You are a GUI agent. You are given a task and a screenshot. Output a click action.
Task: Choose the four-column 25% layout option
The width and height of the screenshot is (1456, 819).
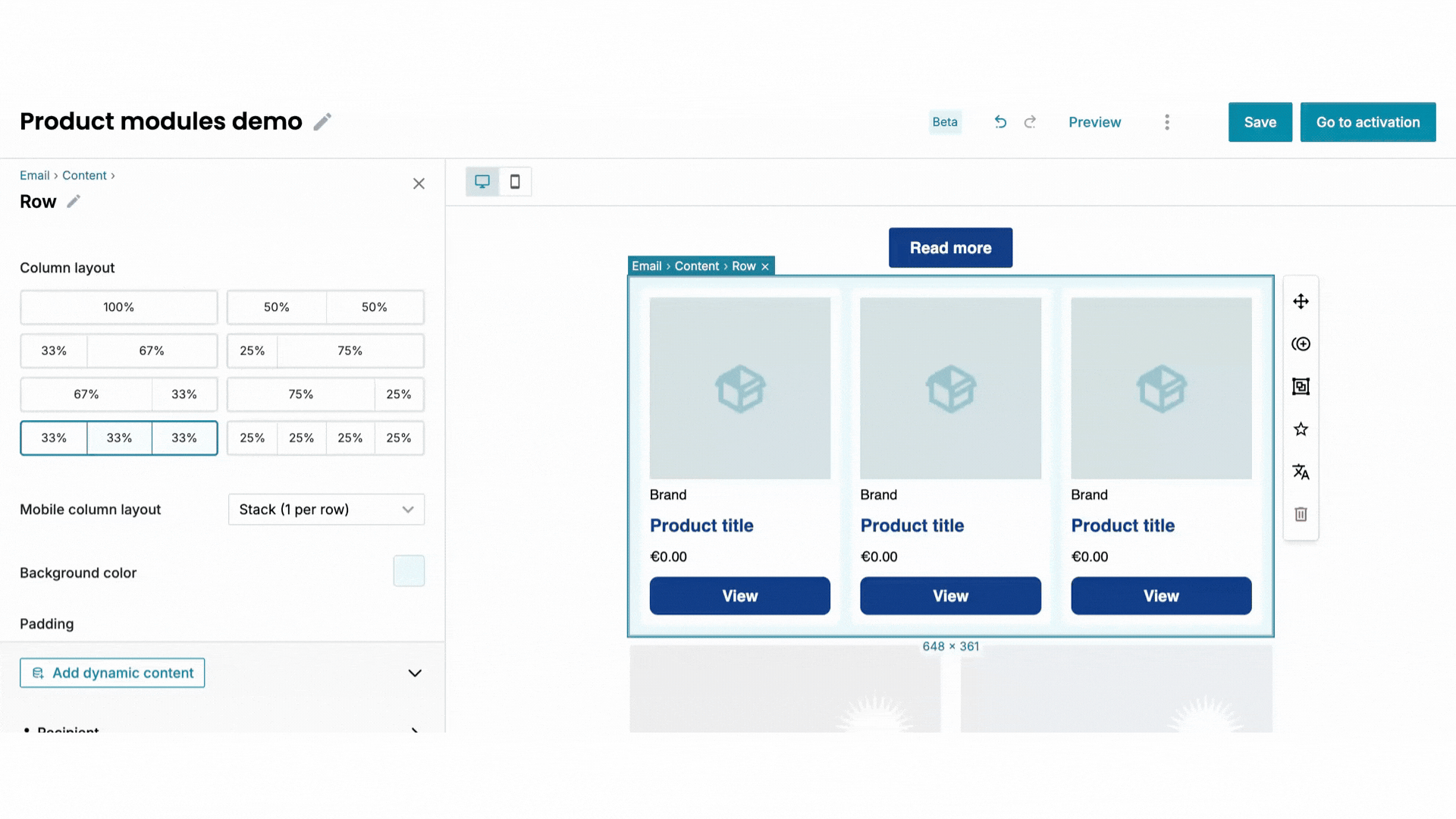(325, 438)
